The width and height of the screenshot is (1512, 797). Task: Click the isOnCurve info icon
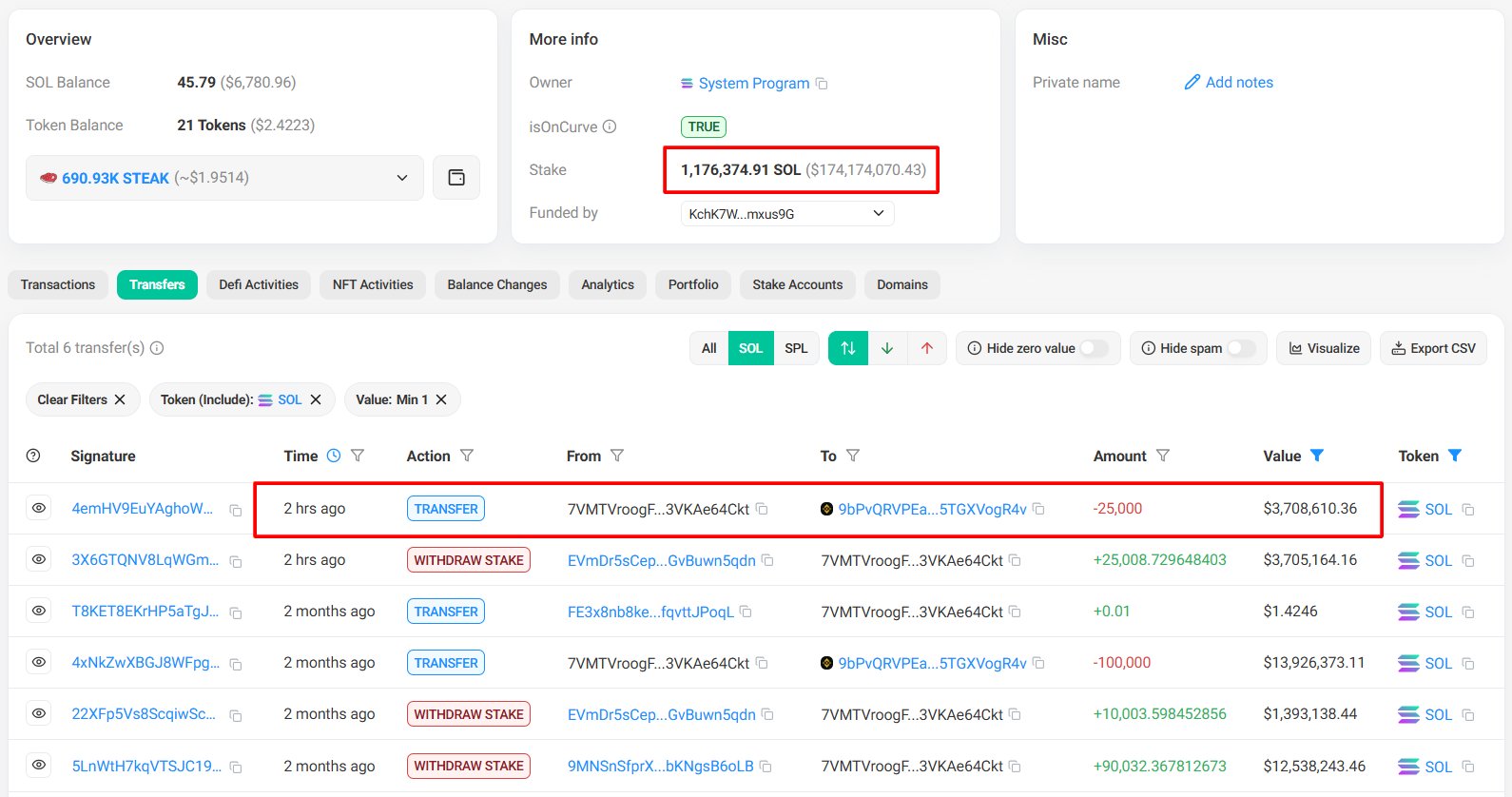[x=610, y=126]
